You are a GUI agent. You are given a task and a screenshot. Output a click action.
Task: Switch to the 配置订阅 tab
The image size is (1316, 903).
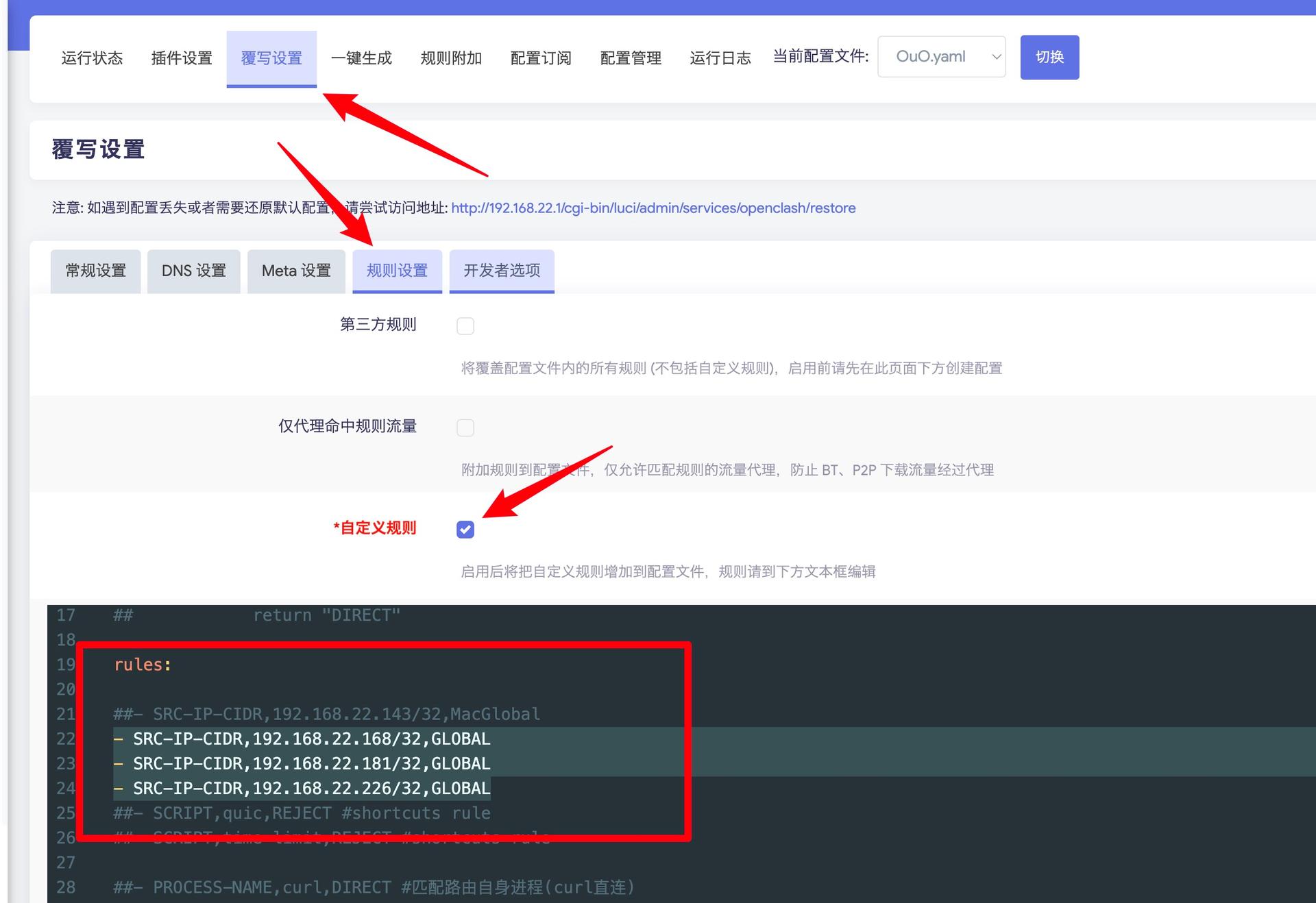[x=541, y=58]
